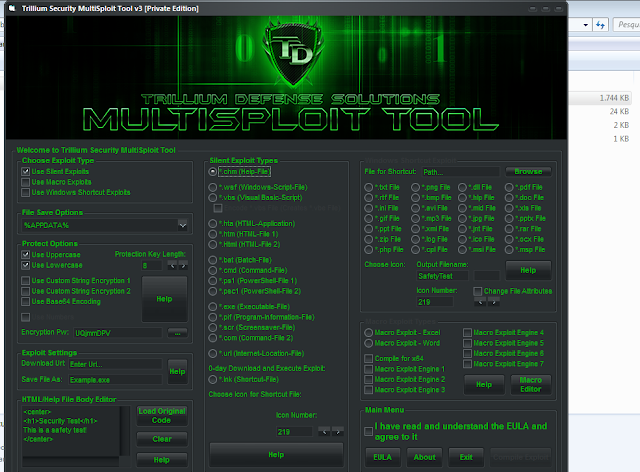This screenshot has height=472, width=640.
Task: Choose the *.mp3 File radio button
Action: click(x=416, y=218)
